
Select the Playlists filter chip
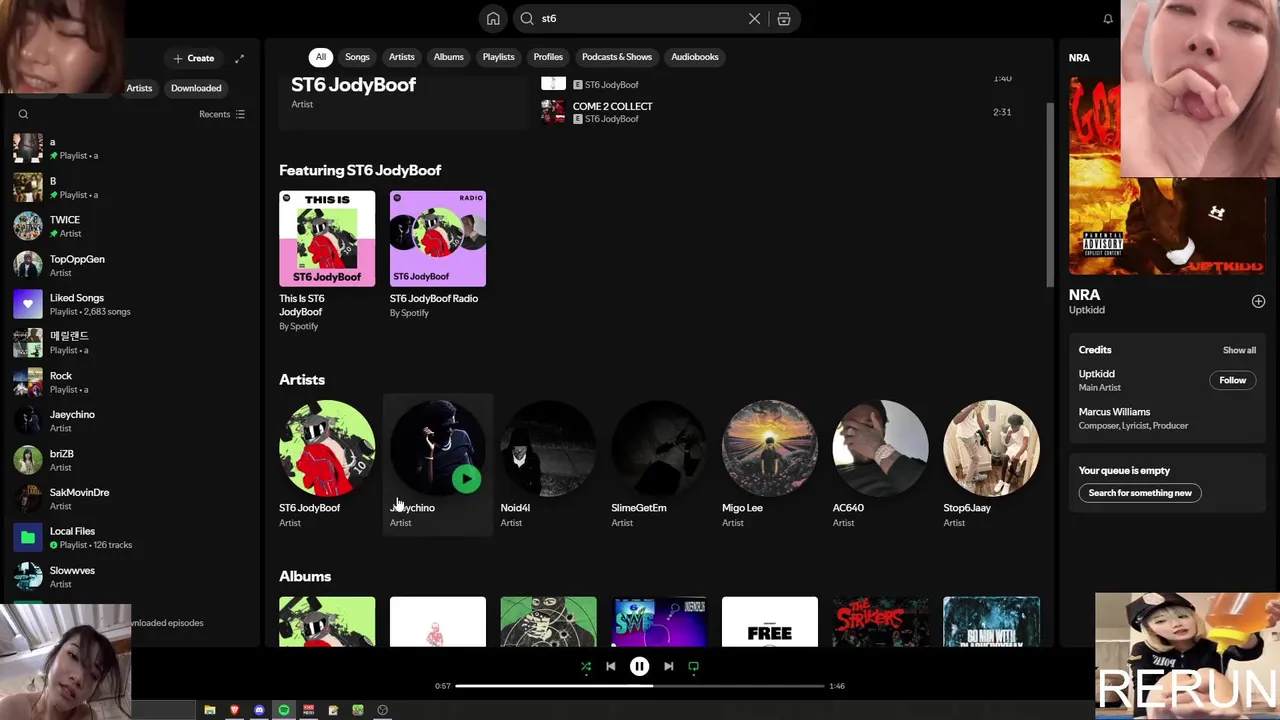click(498, 57)
